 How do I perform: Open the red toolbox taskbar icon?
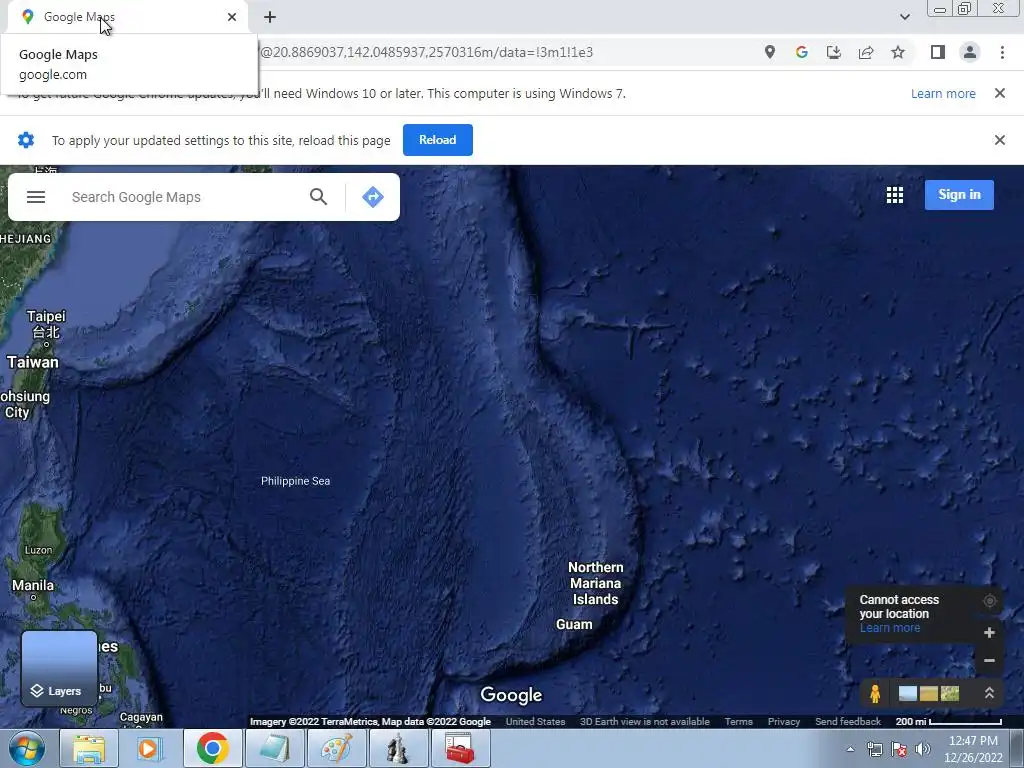(x=460, y=748)
